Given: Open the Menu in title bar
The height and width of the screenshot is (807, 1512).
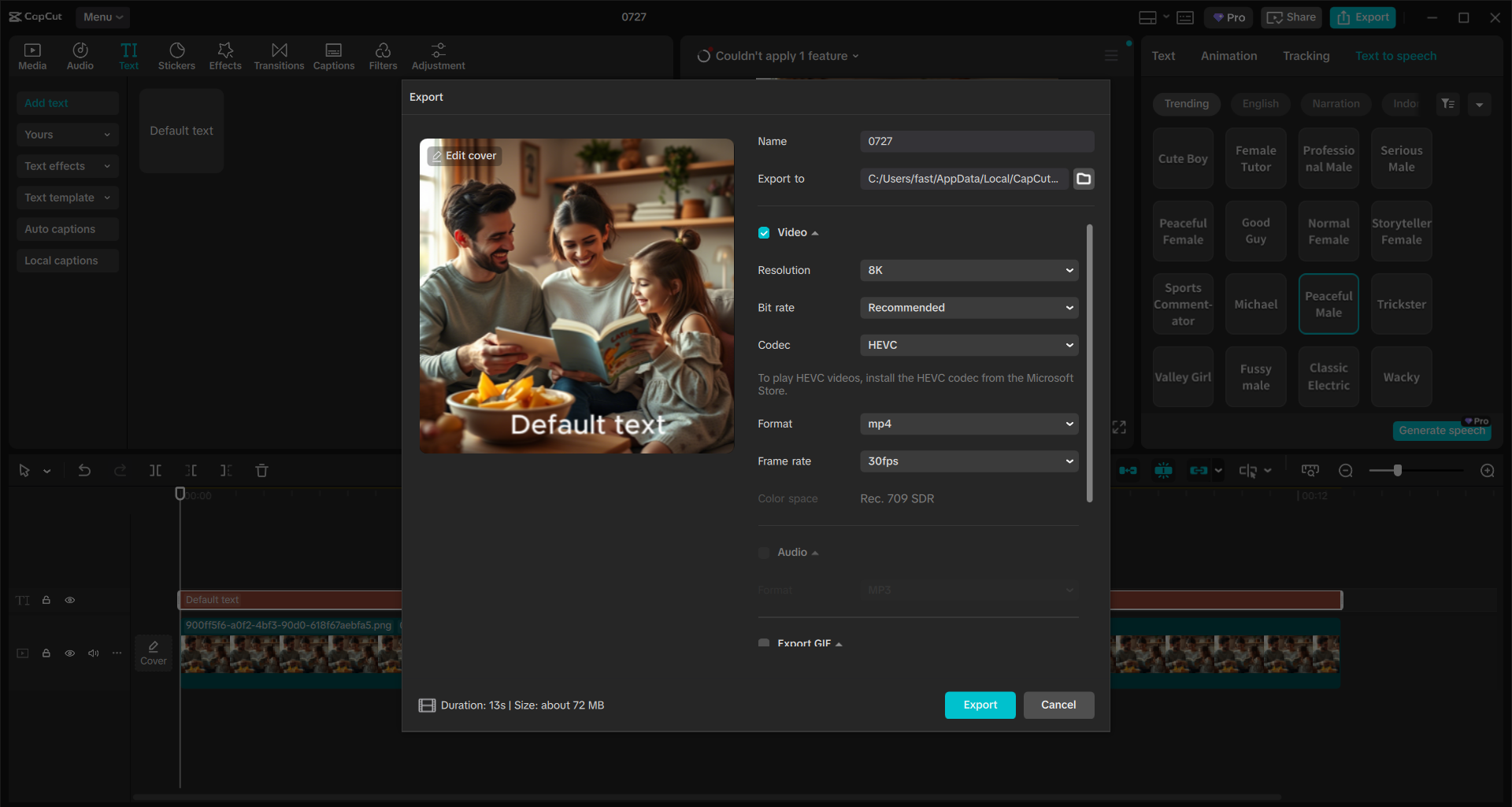Looking at the screenshot, I should click(102, 17).
